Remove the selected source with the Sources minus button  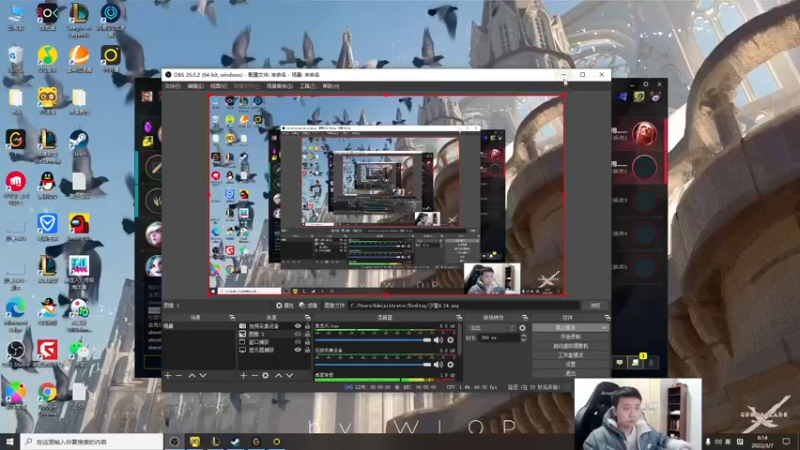point(254,376)
